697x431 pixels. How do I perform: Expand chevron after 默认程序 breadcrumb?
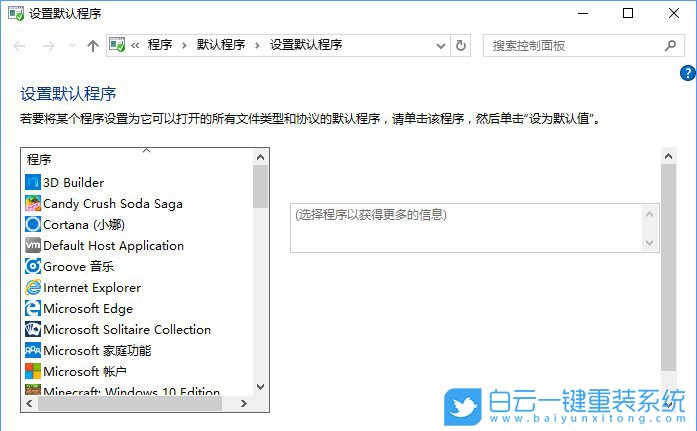click(x=257, y=45)
